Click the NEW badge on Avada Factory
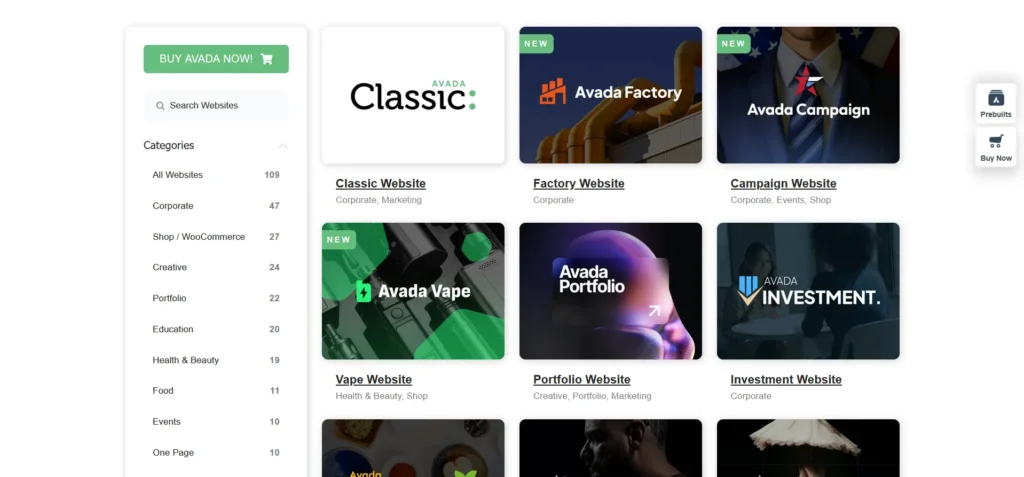 point(536,44)
